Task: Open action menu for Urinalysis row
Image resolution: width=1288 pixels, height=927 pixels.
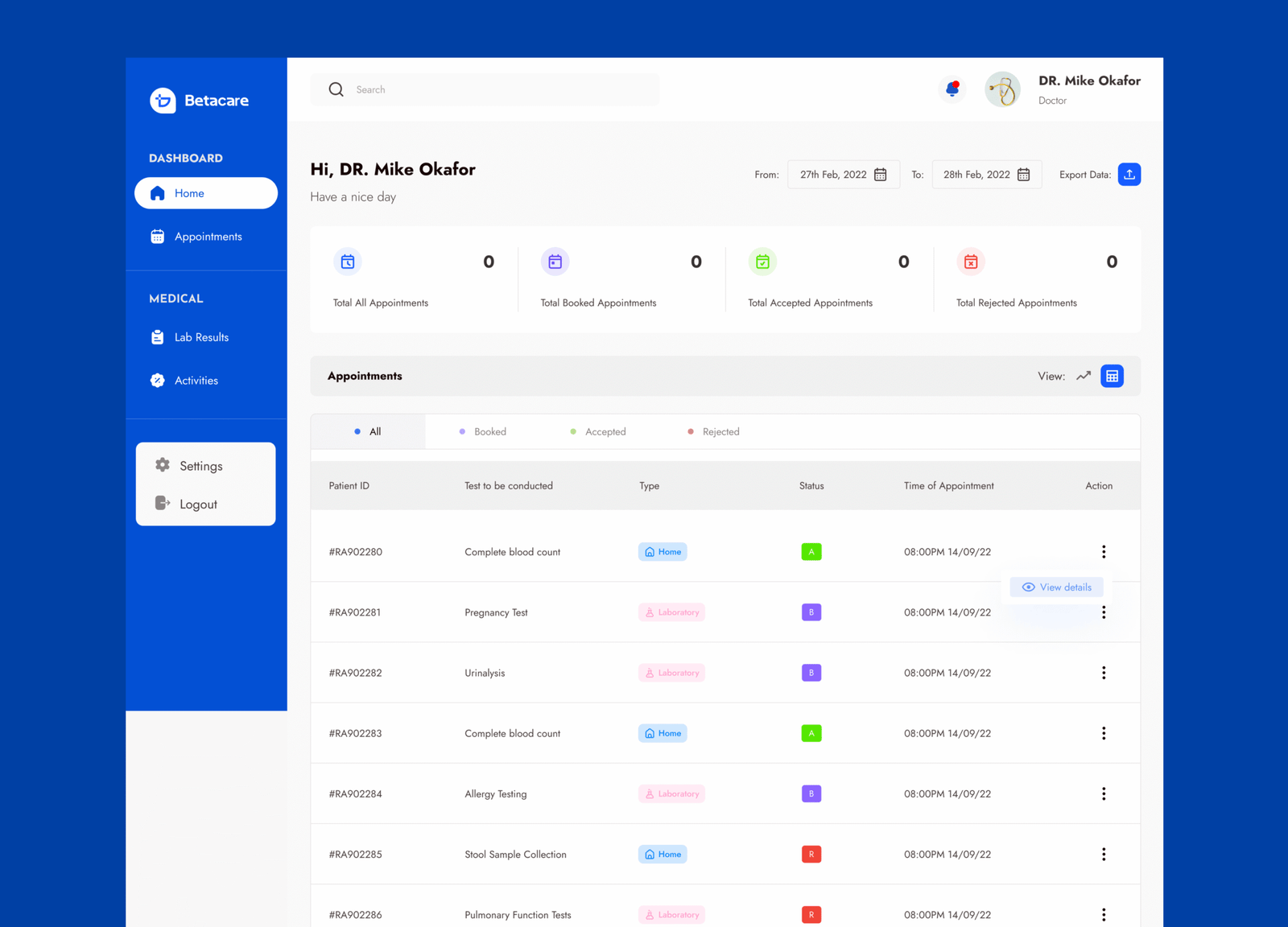Action: pos(1104,673)
